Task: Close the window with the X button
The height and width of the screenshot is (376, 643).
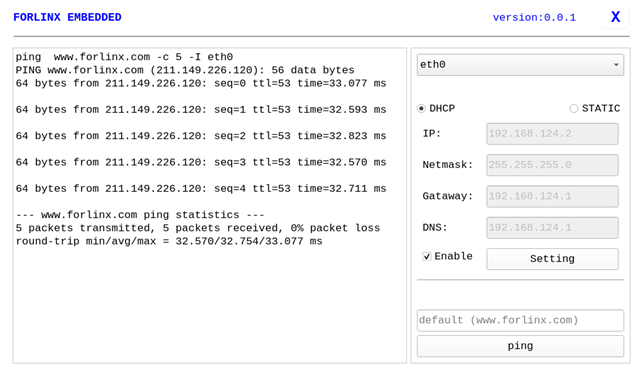Action: (615, 17)
